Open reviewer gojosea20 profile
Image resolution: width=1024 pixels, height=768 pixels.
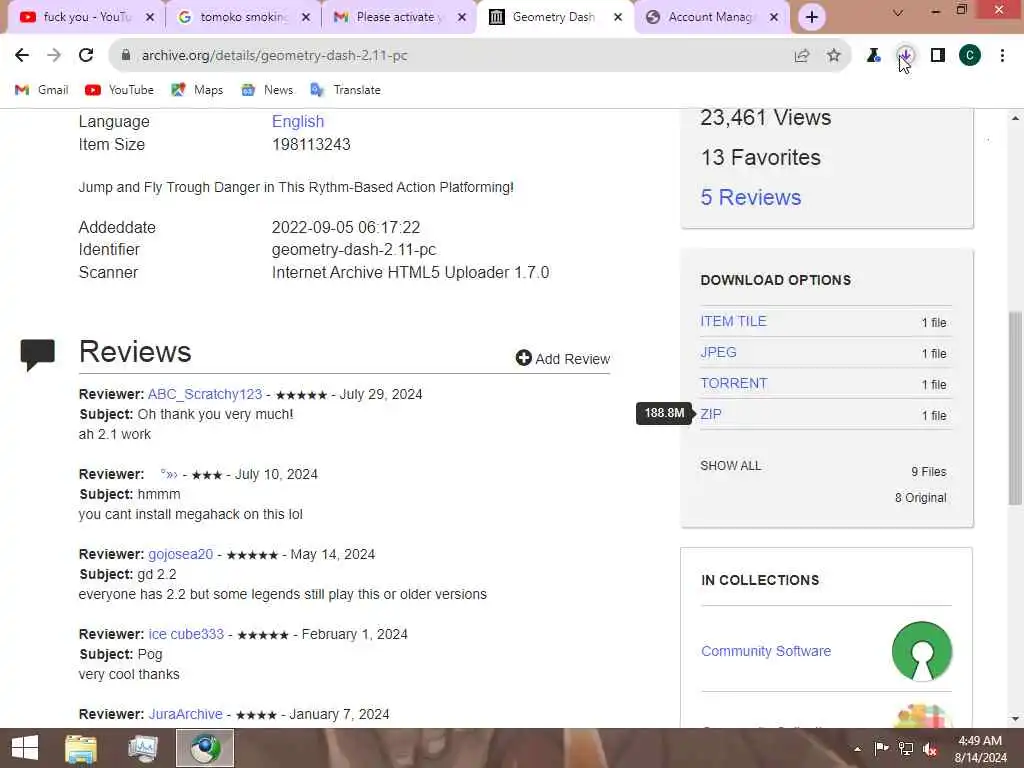click(x=180, y=554)
